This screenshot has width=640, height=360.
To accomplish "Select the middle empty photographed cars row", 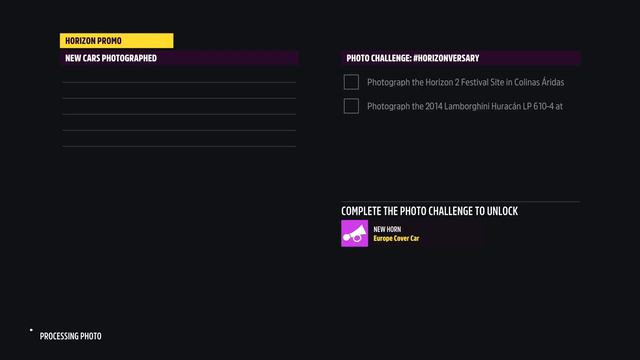I will (x=179, y=107).
